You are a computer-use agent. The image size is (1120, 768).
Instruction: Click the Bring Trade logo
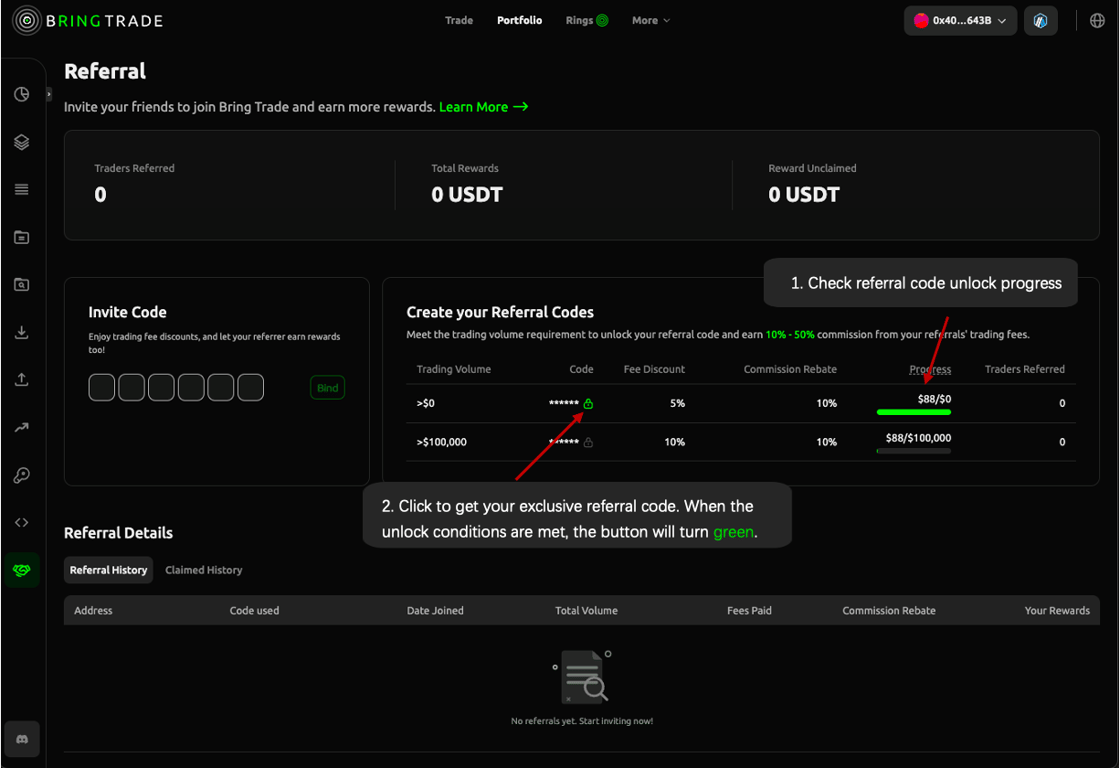tap(88, 21)
